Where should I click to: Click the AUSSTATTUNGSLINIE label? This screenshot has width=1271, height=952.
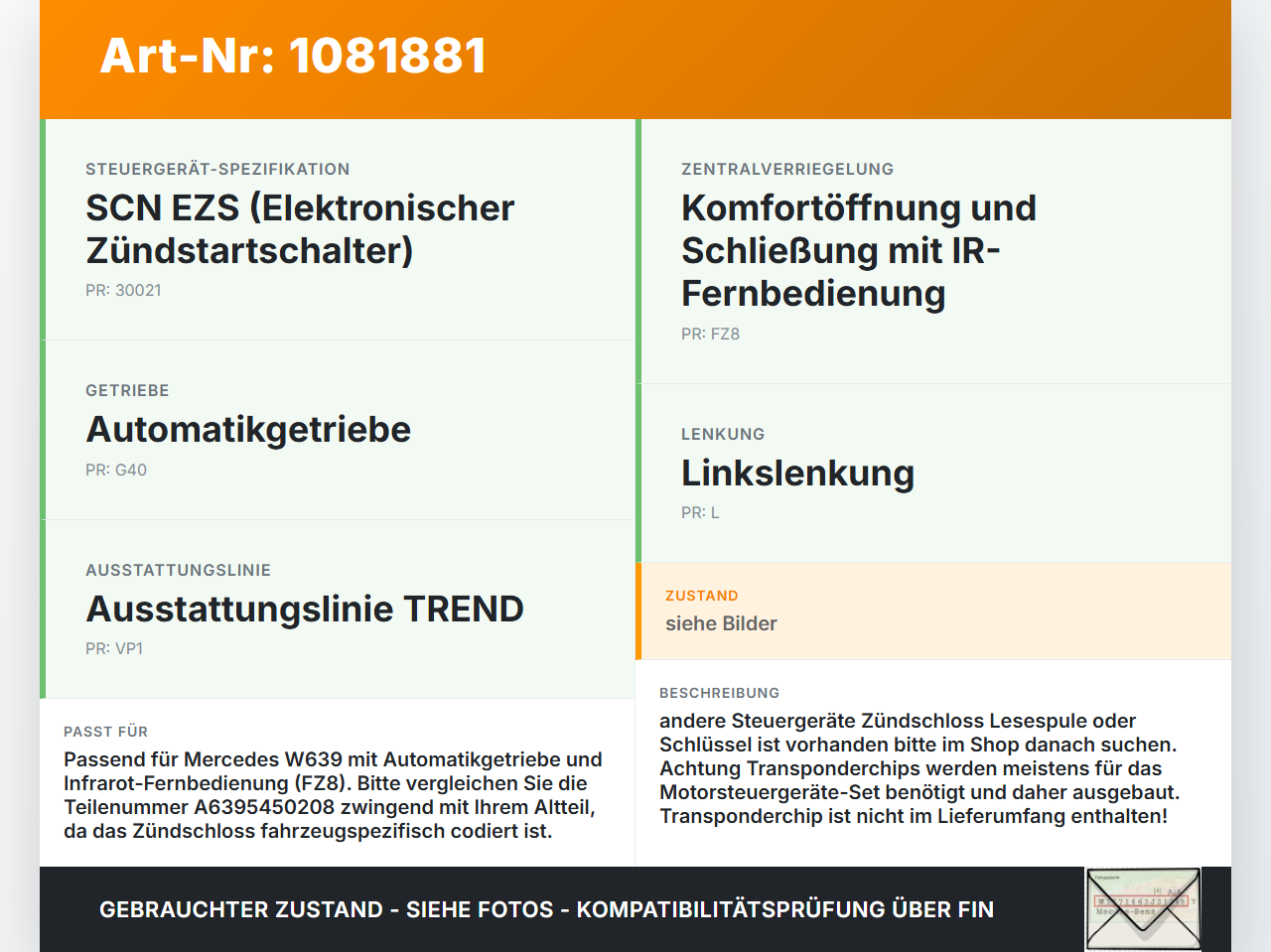pyautogui.click(x=178, y=570)
